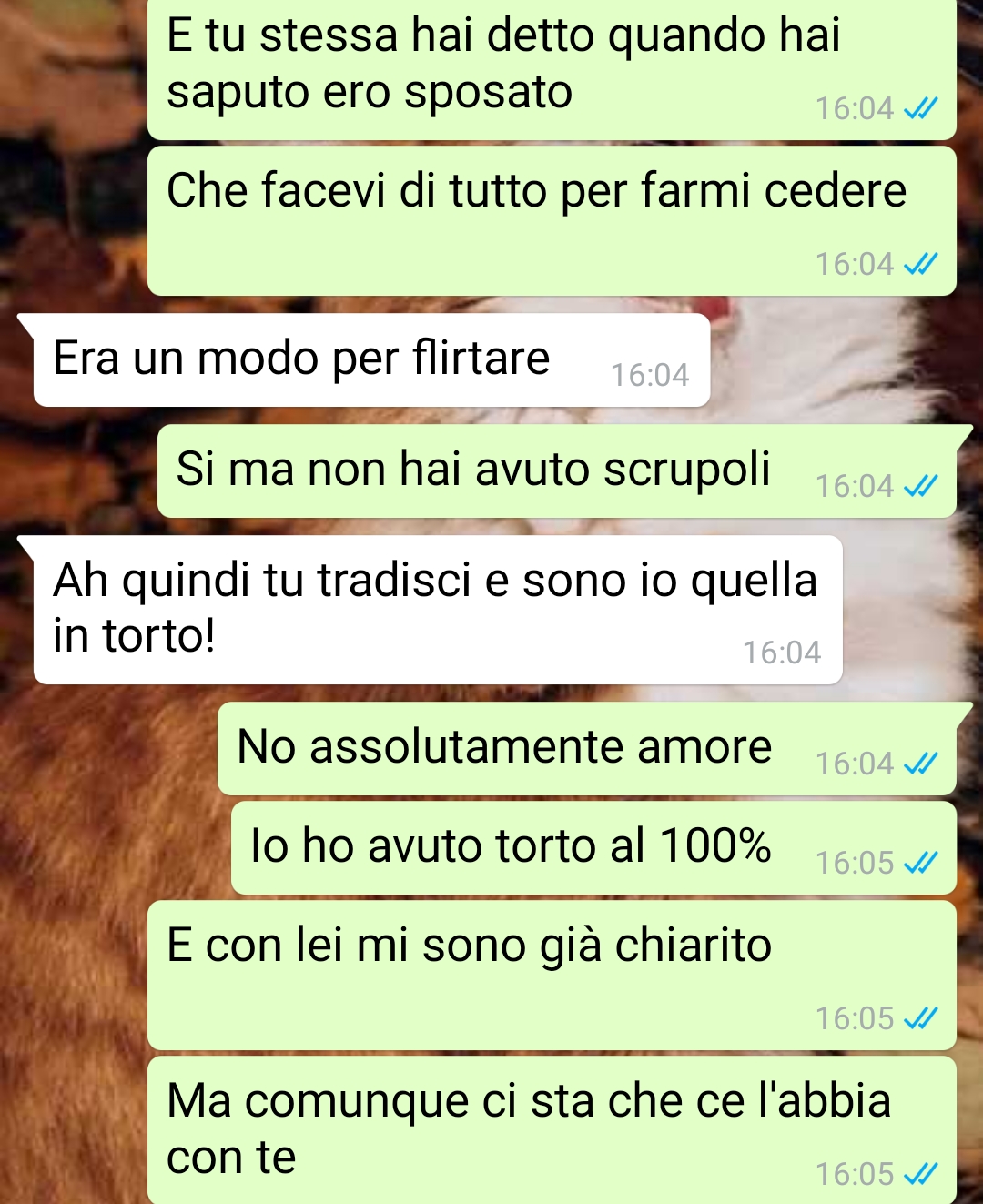The height and width of the screenshot is (1204, 983).
Task: Tap the "Ma comunque ci sta che ce l'abbia con te" bubble
Action: coord(552,1130)
